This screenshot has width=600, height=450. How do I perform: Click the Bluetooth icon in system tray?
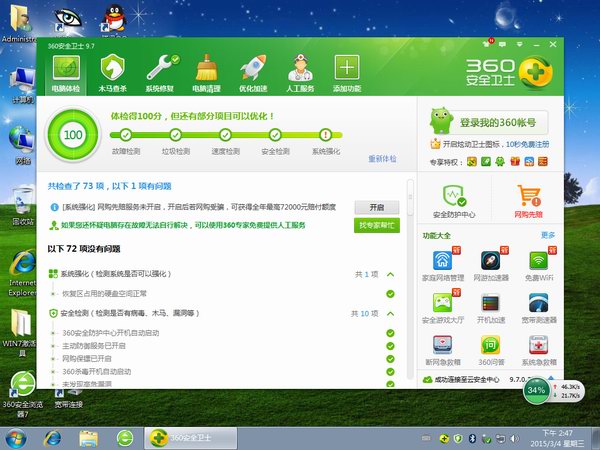(x=472, y=439)
